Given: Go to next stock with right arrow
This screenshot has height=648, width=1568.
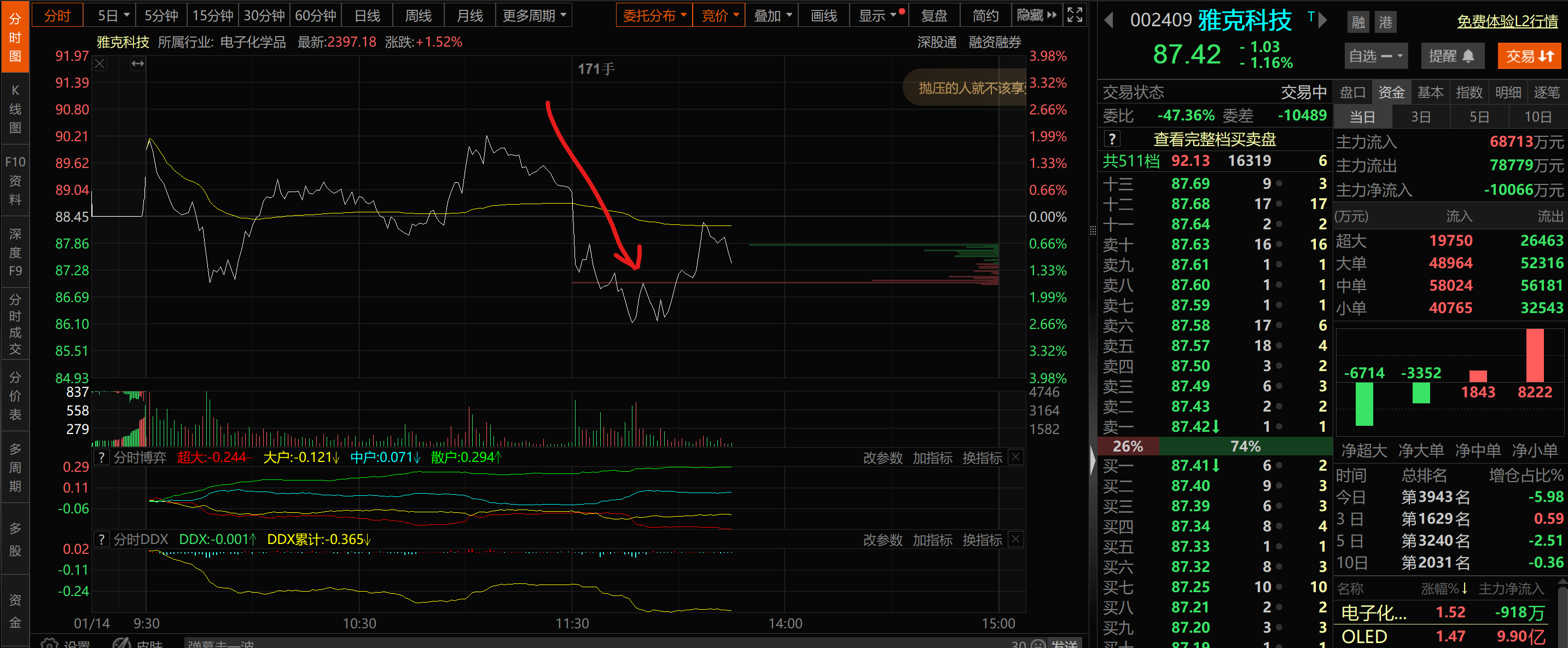Looking at the screenshot, I should click(x=1322, y=21).
